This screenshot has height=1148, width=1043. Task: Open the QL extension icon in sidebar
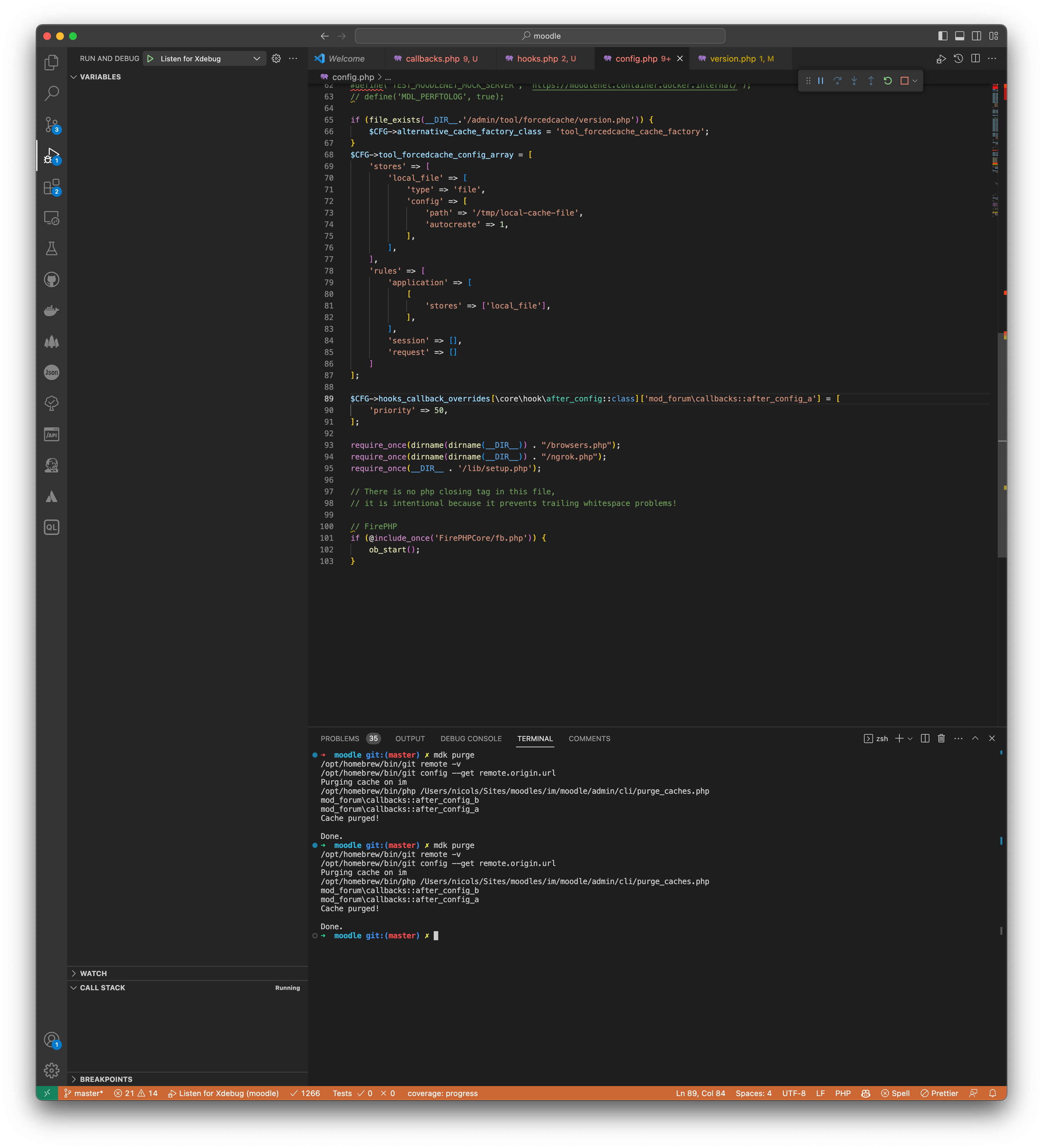(x=51, y=527)
